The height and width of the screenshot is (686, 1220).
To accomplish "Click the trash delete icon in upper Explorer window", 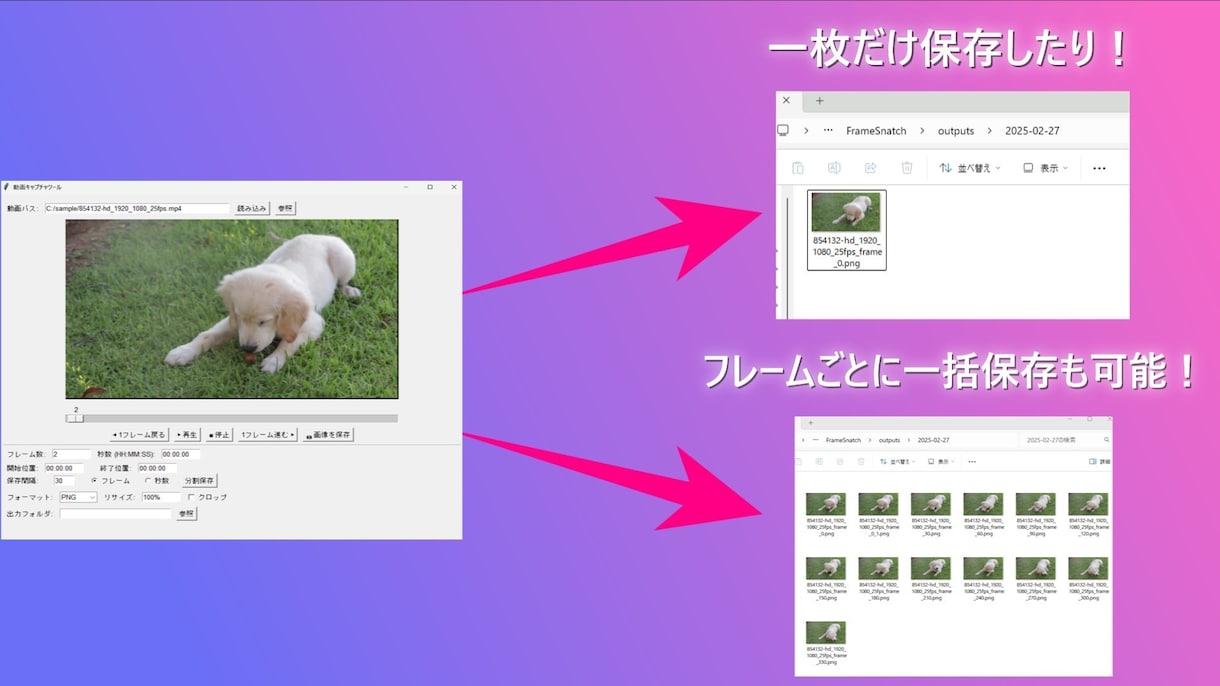I will pos(907,168).
